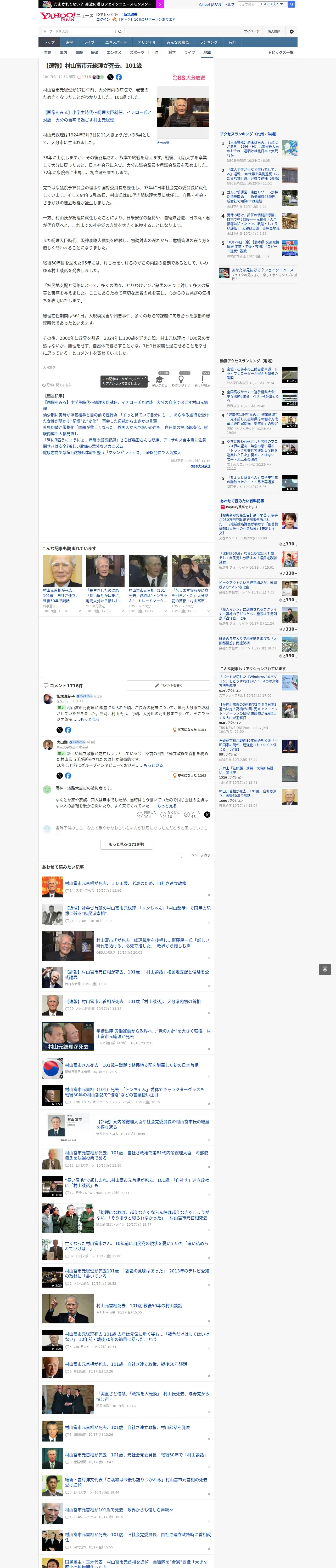
Task: Open 村山元総理死去 video thumbnail from テレビ朝日
Action: [x=68, y=1037]
